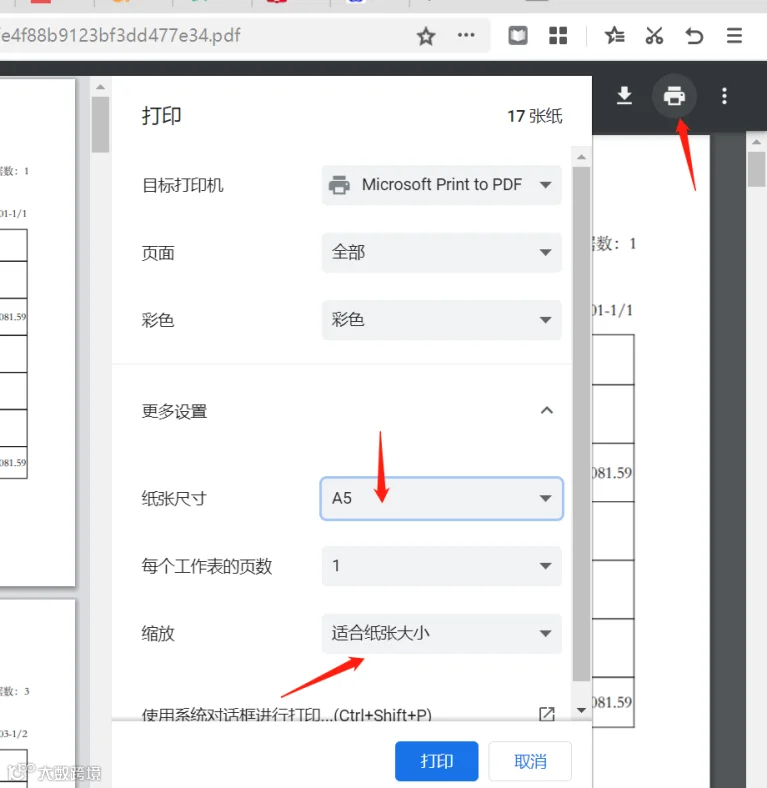Open the paper size dropdown A5
Screen dimensions: 767x788
point(441,498)
